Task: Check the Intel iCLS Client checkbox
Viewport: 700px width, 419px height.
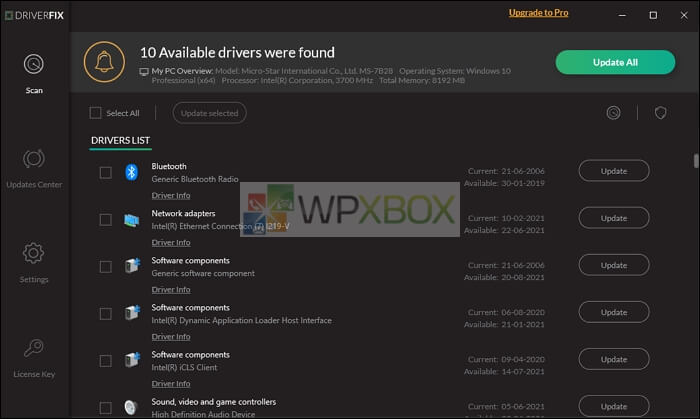Action: (105, 361)
